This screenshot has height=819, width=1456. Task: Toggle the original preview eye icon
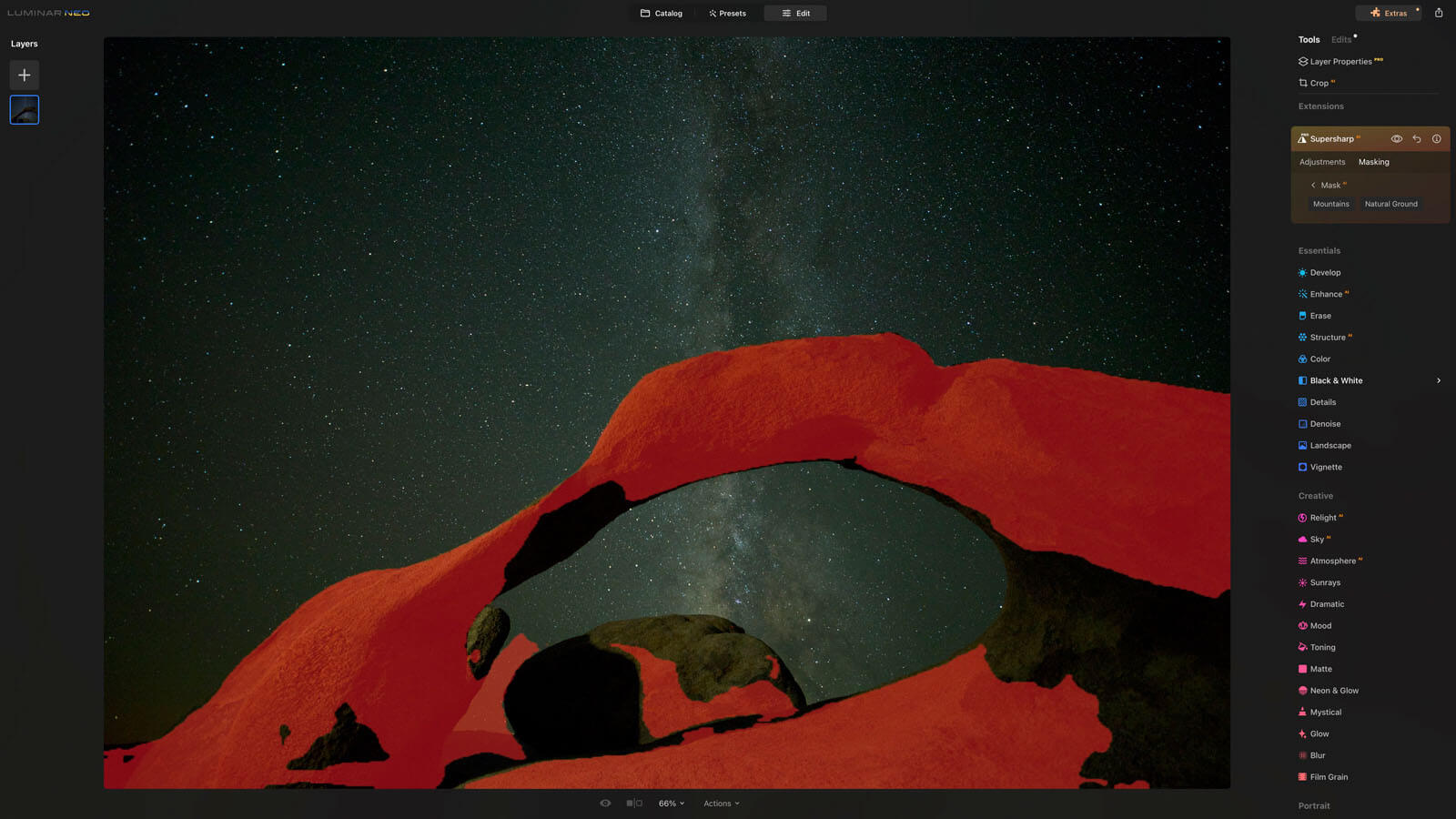click(x=605, y=804)
